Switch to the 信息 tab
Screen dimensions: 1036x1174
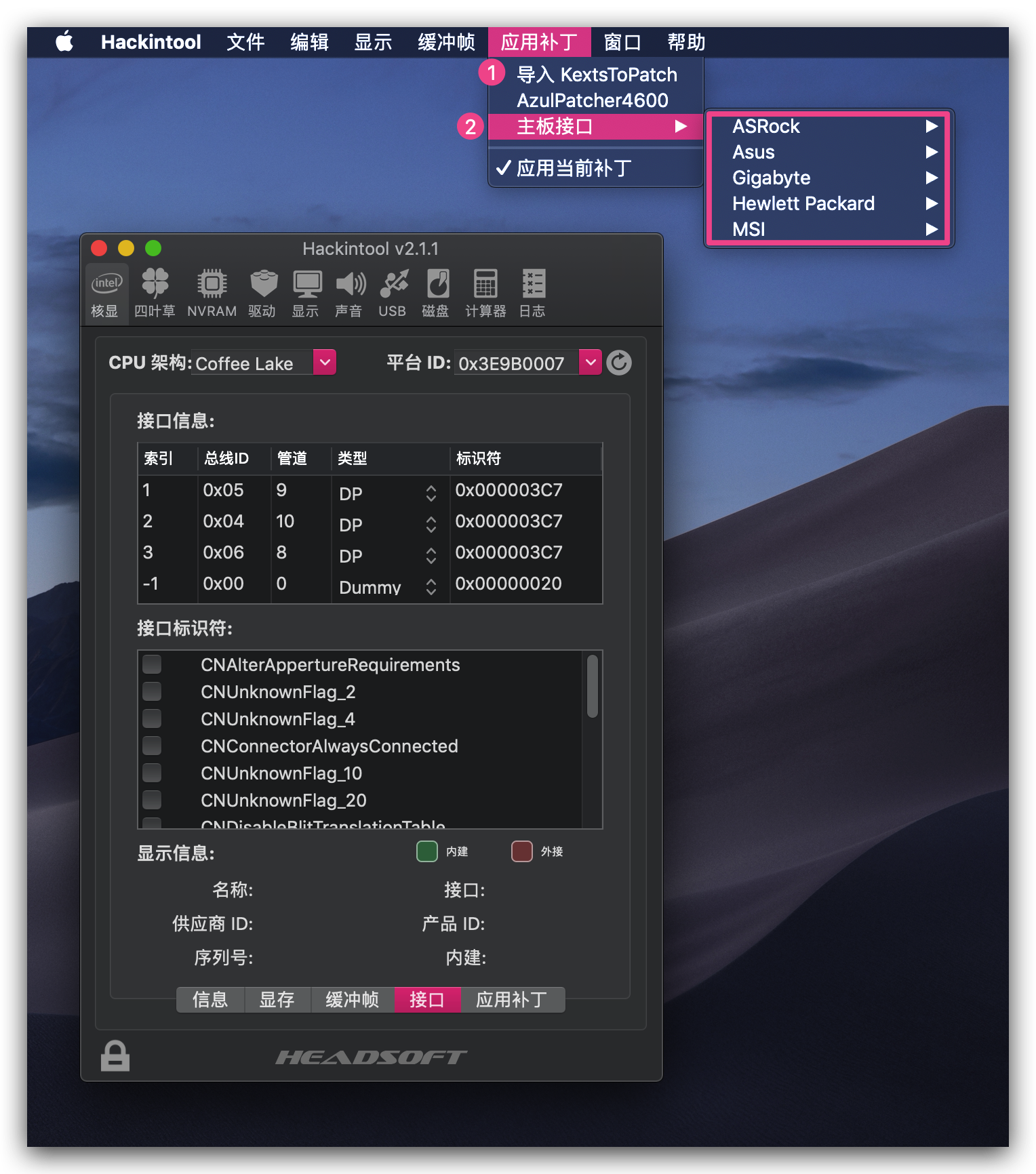210,1000
